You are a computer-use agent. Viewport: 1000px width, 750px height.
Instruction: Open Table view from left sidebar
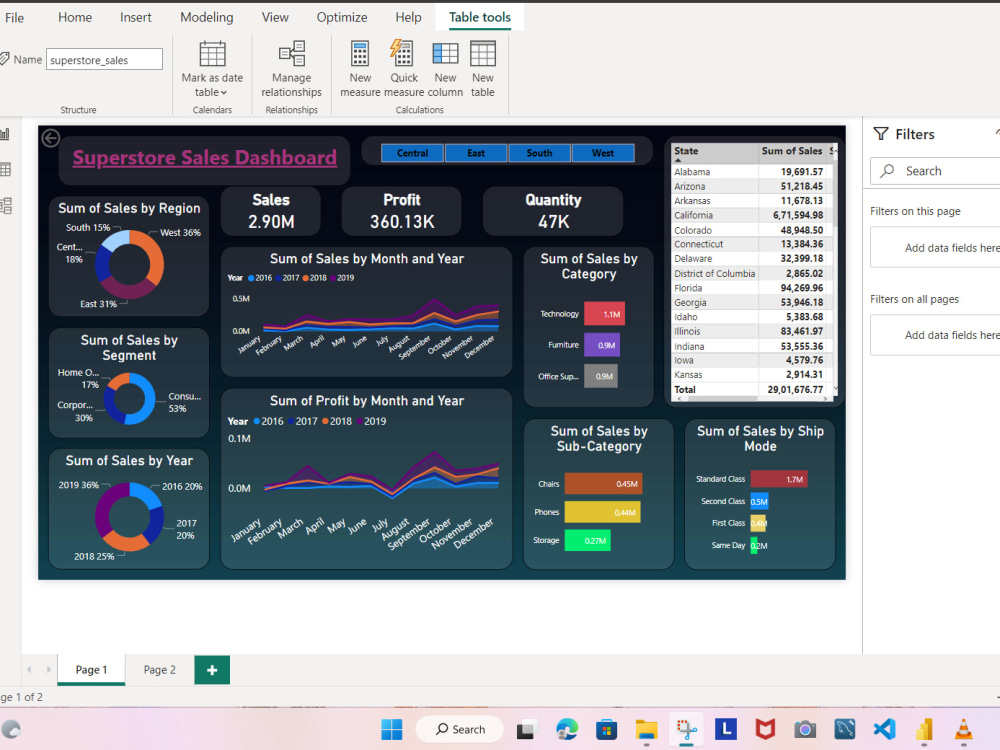(x=6, y=169)
